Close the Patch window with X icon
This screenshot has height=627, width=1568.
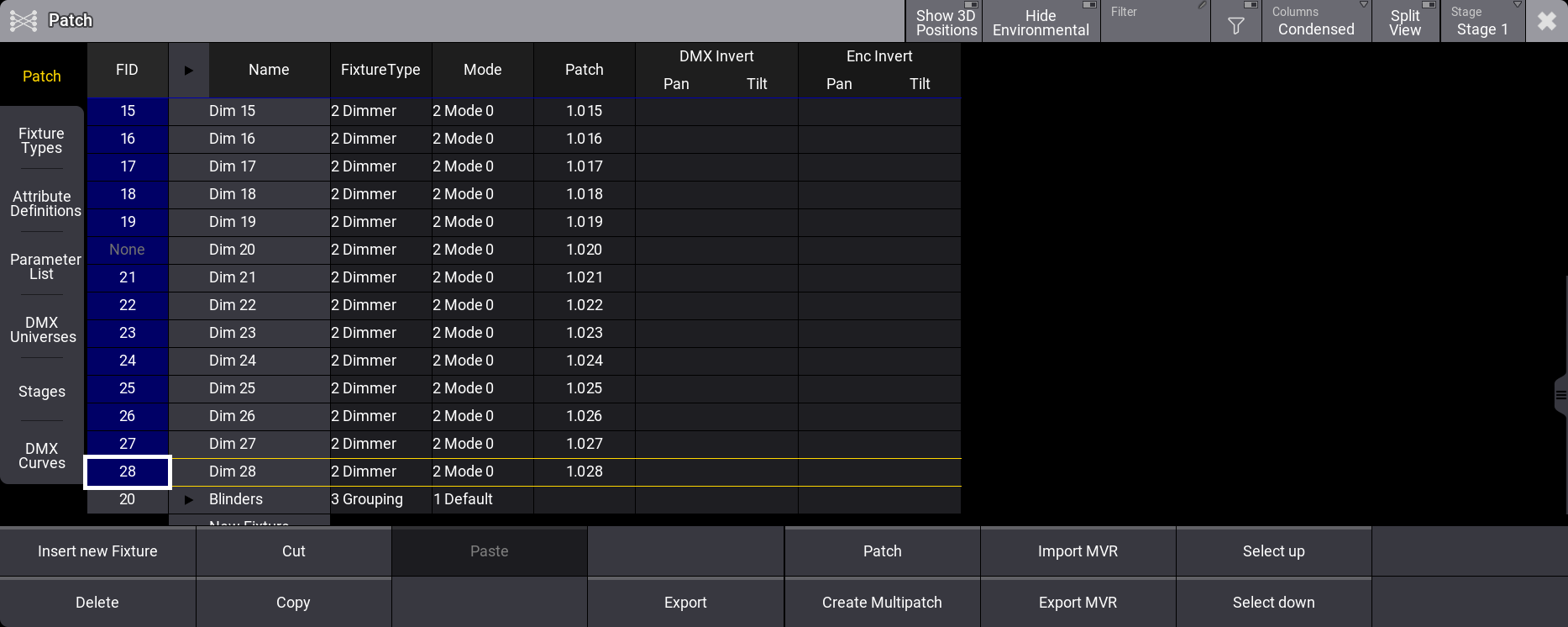[x=1546, y=21]
